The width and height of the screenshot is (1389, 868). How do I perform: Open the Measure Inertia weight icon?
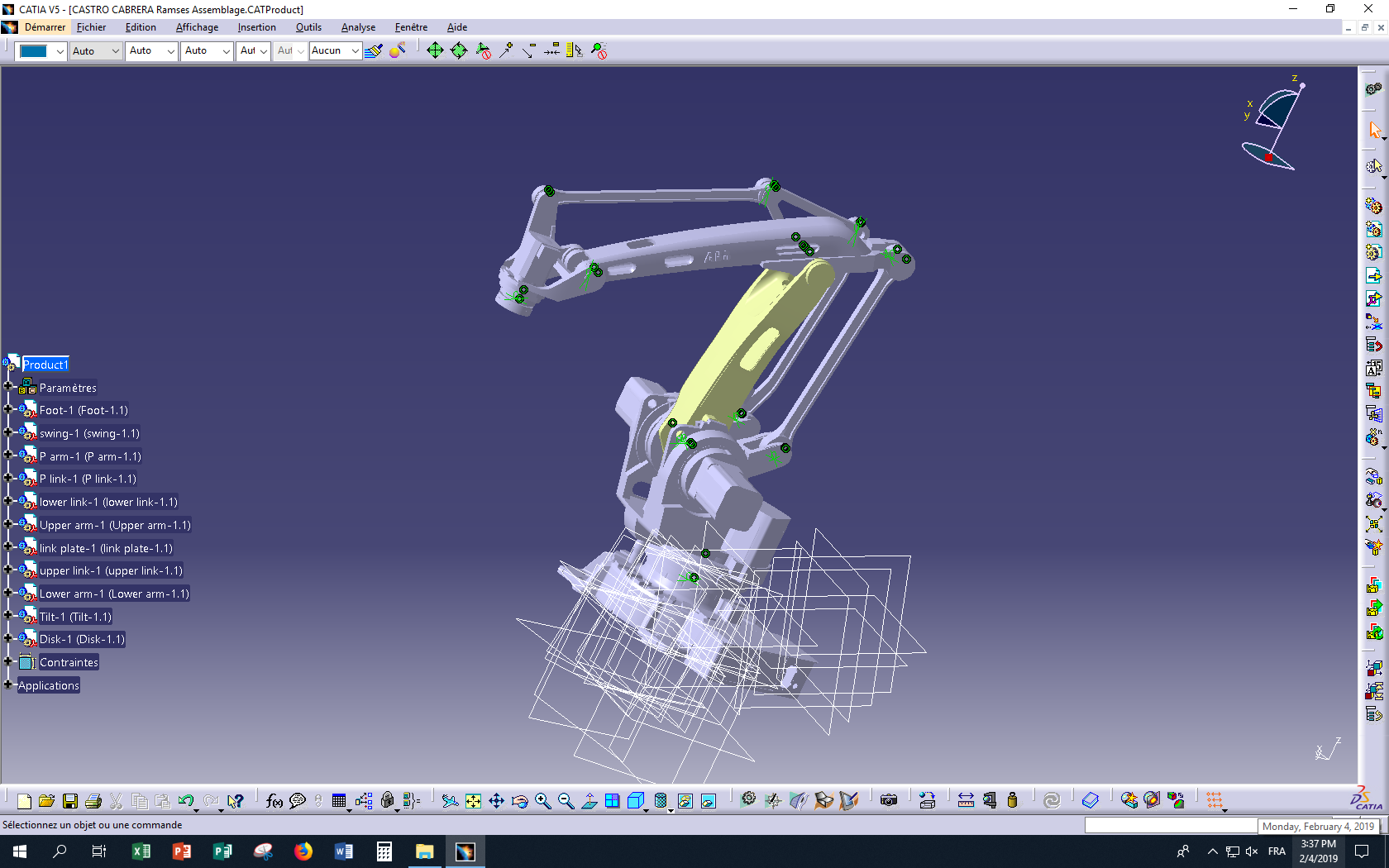click(x=1012, y=800)
